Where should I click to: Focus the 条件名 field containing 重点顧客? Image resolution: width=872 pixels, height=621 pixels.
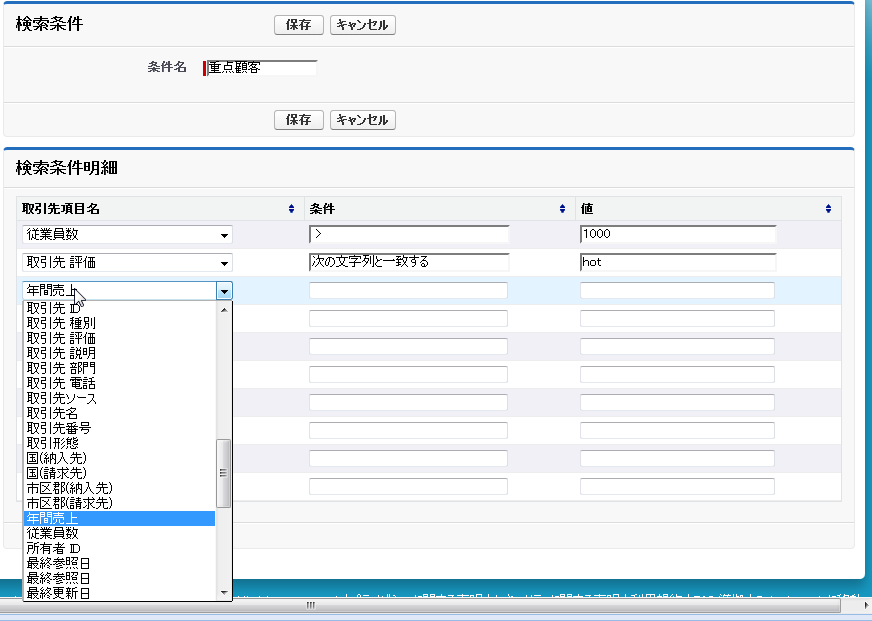(261, 68)
